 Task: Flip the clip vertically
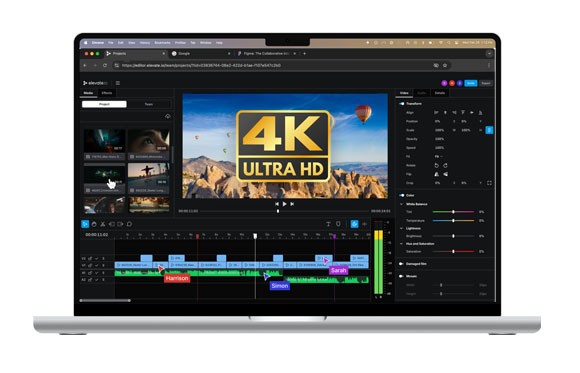coord(445,174)
